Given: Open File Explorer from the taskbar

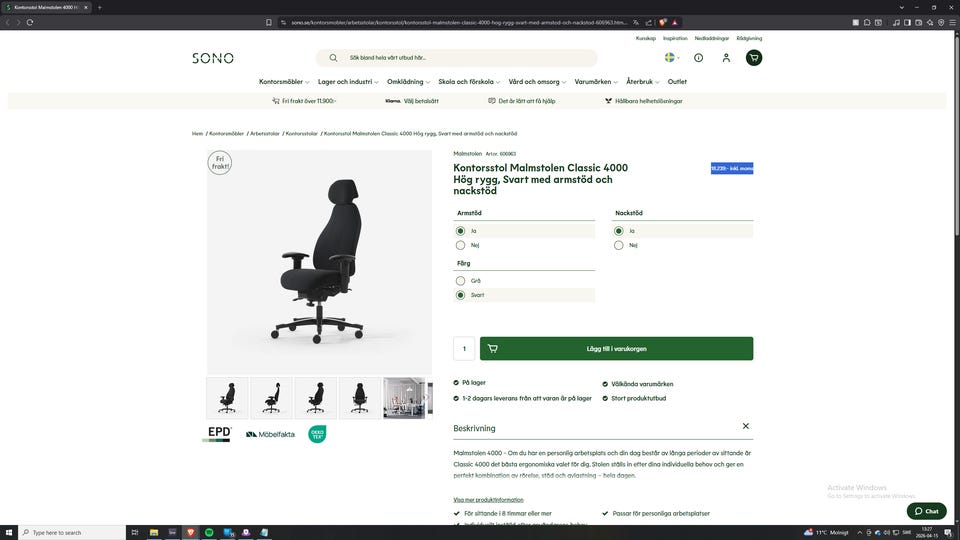Looking at the screenshot, I should point(154,532).
